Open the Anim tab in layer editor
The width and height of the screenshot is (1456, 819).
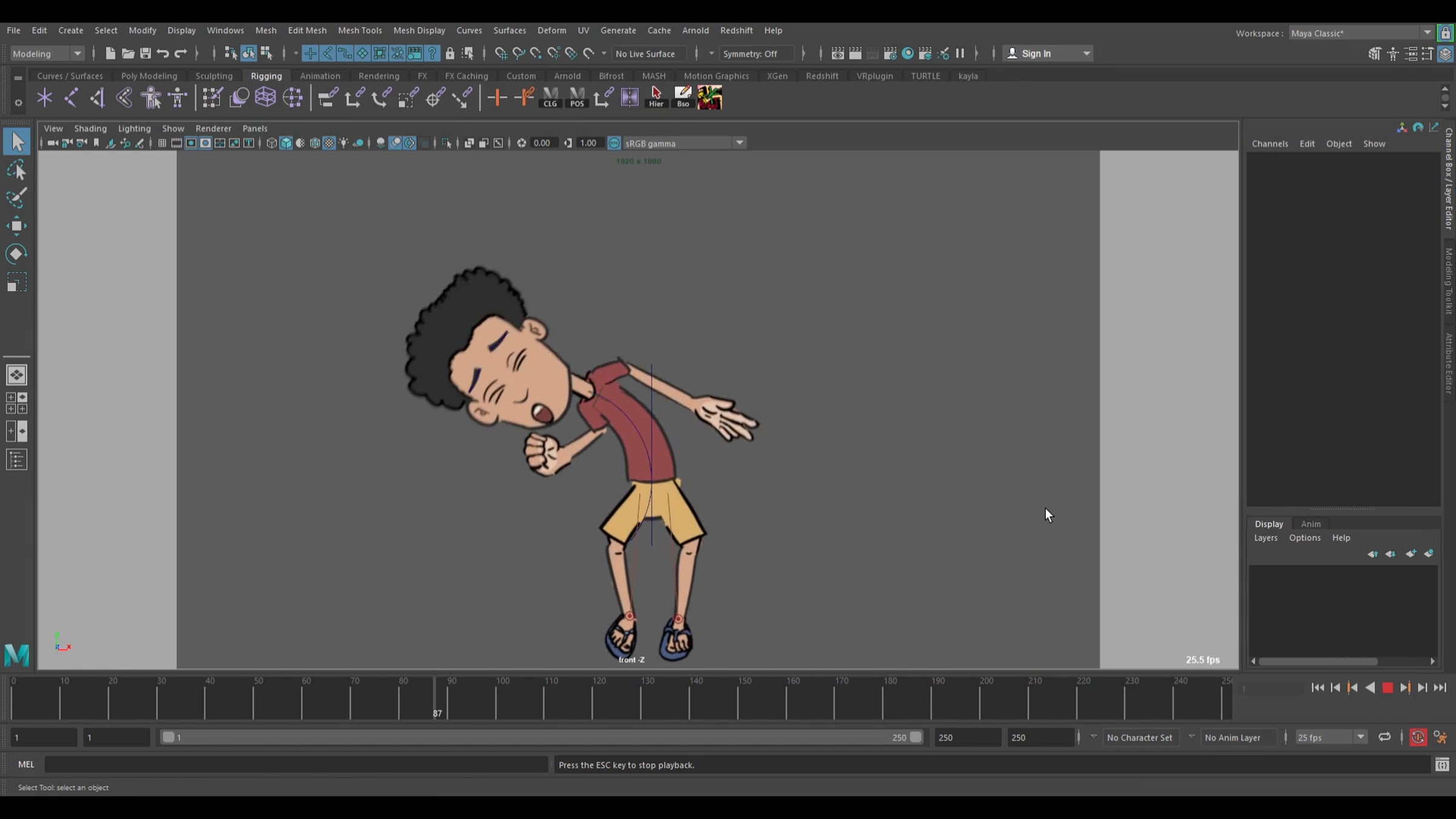(1310, 524)
